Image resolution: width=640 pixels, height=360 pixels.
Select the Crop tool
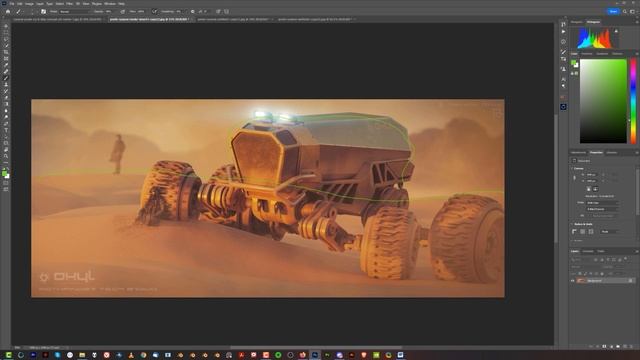[x=6, y=52]
